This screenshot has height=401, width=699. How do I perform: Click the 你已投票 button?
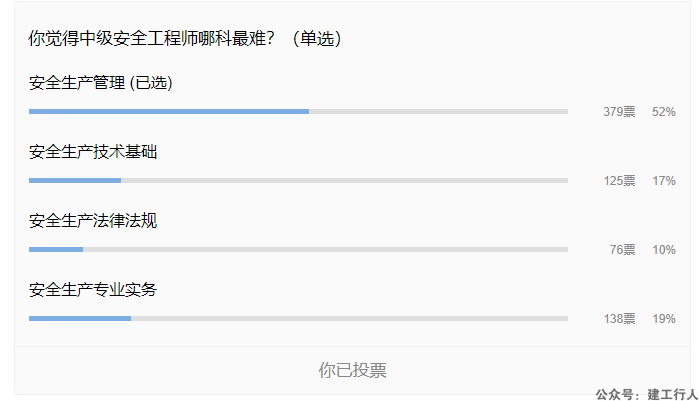pos(352,370)
